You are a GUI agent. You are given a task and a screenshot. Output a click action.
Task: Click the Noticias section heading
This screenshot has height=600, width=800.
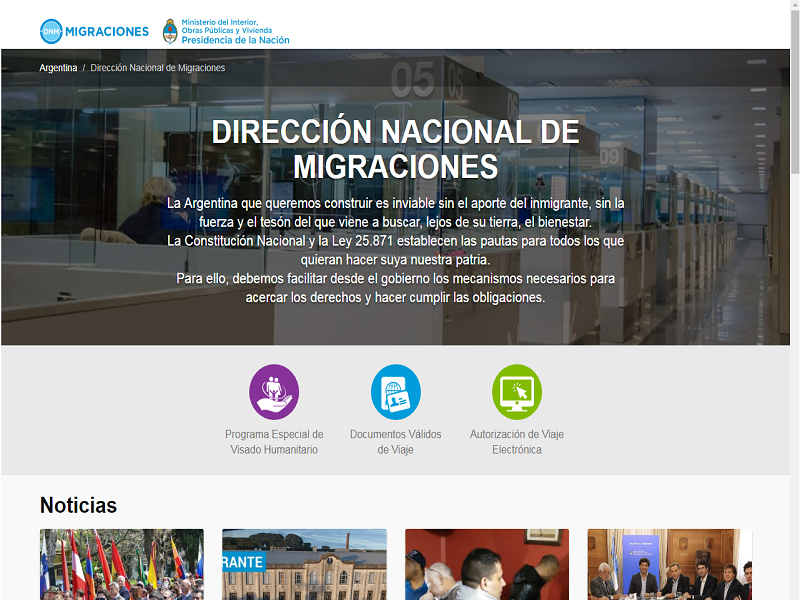[x=79, y=505]
